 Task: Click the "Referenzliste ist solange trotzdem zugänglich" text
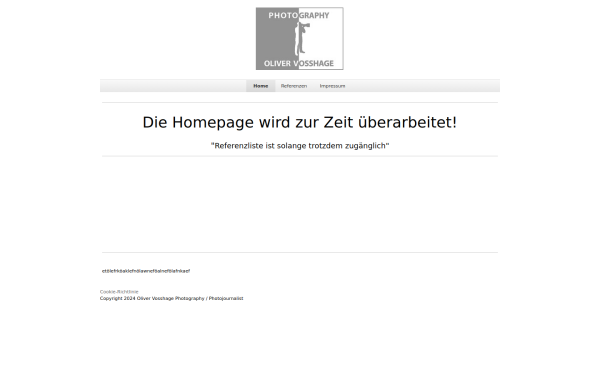tap(300, 146)
